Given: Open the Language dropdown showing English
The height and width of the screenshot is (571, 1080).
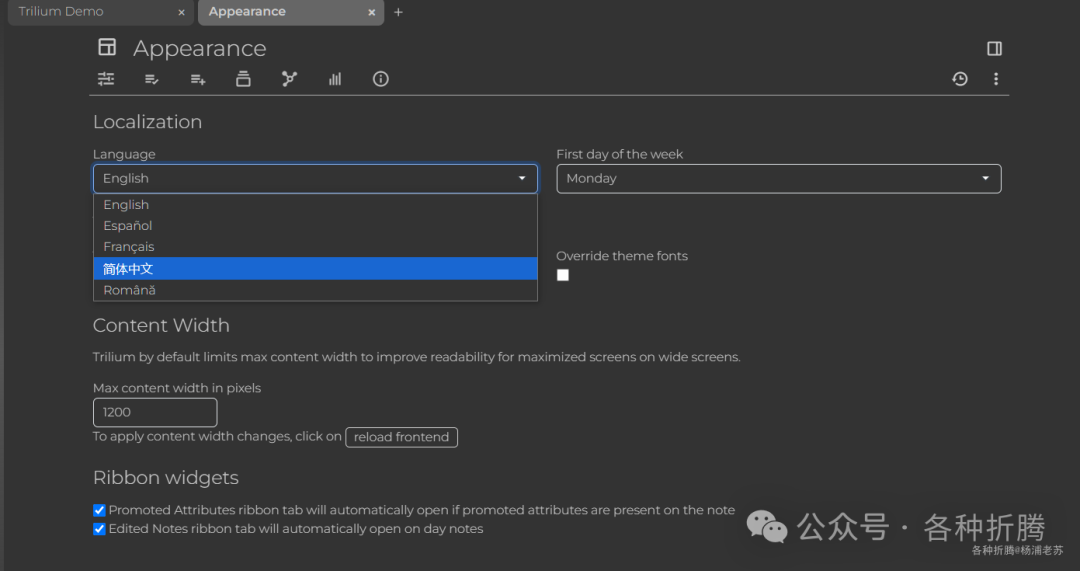Looking at the screenshot, I should point(315,178).
